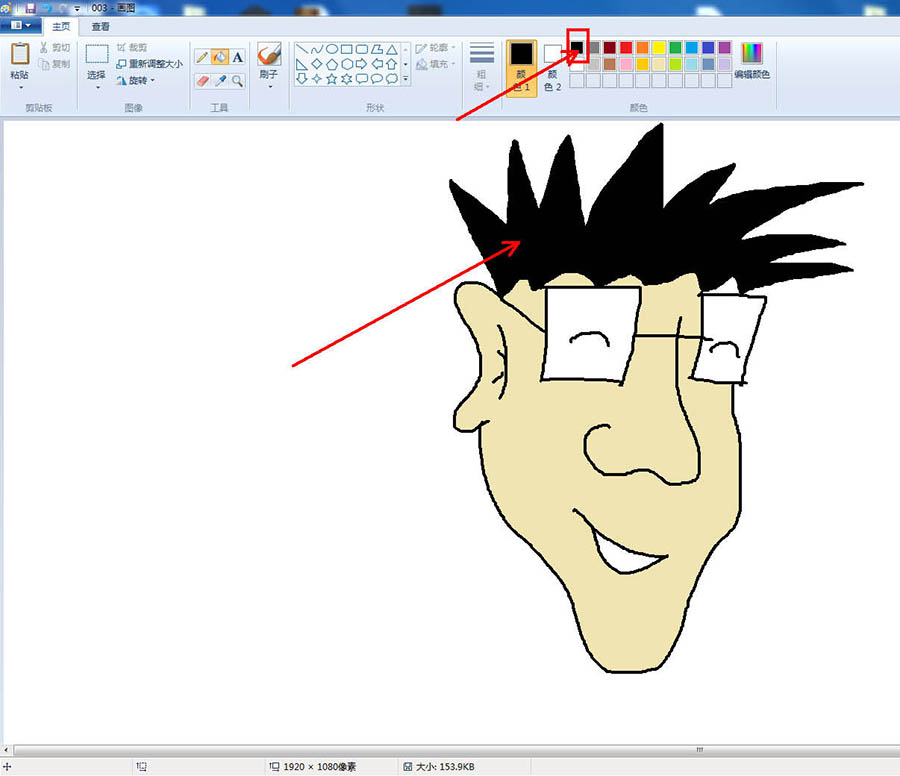Pick the yellow palette swatch

(659, 47)
